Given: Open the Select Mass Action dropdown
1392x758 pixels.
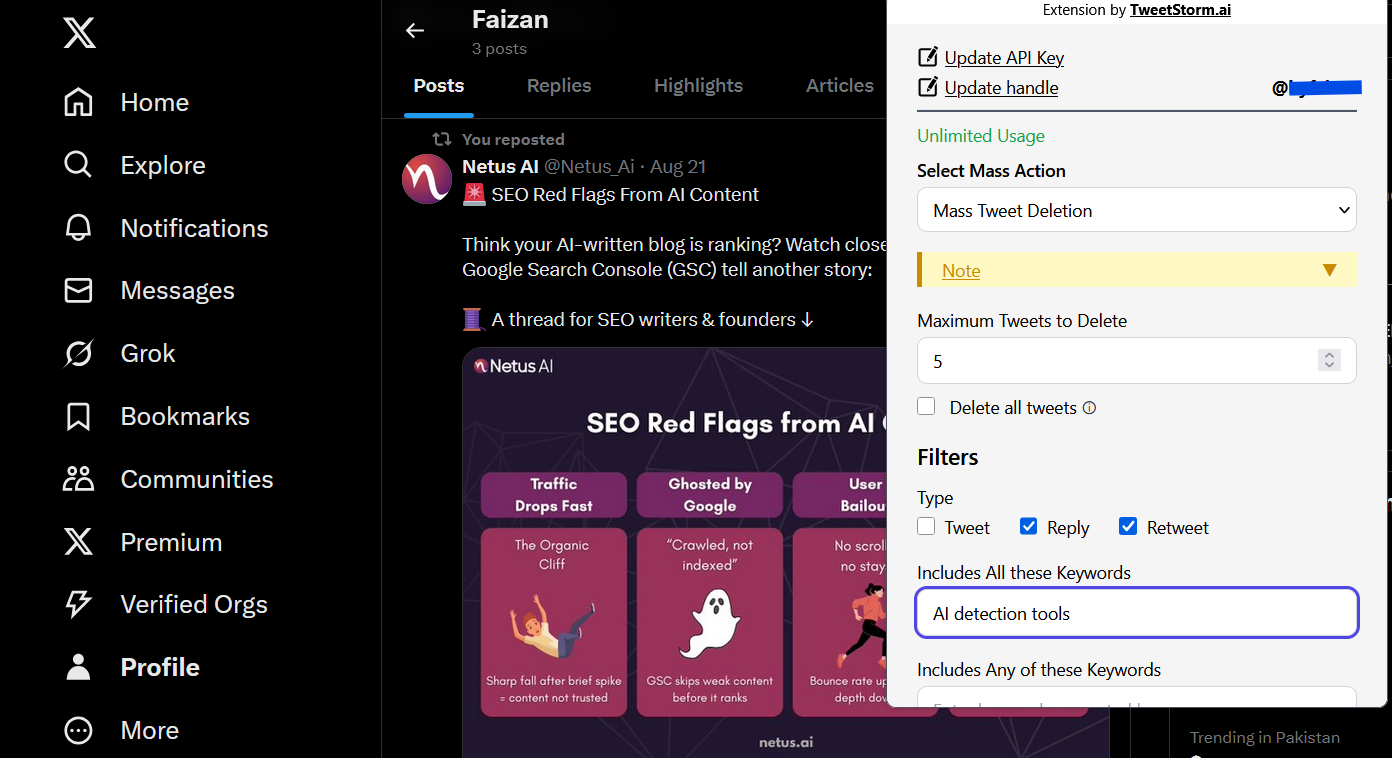Looking at the screenshot, I should [1136, 210].
